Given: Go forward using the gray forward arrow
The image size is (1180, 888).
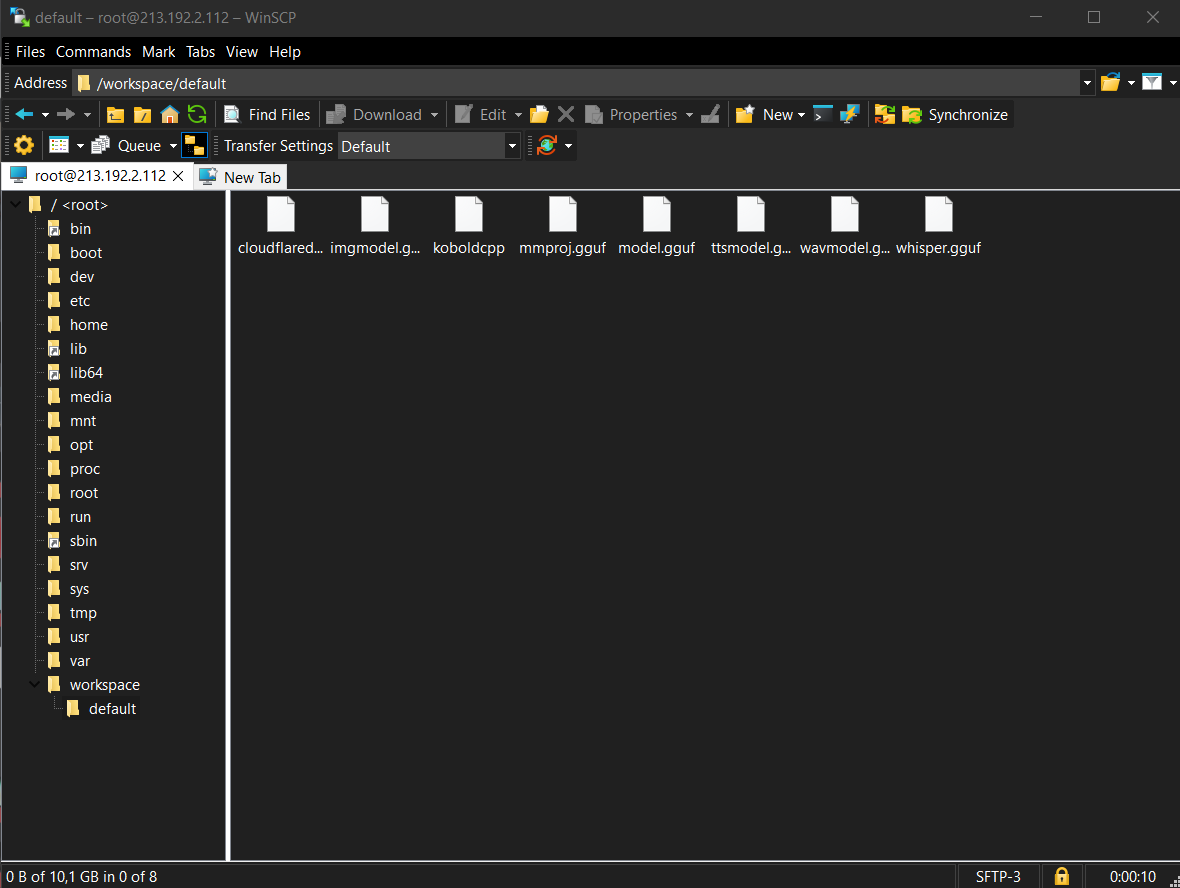Looking at the screenshot, I should [66, 114].
